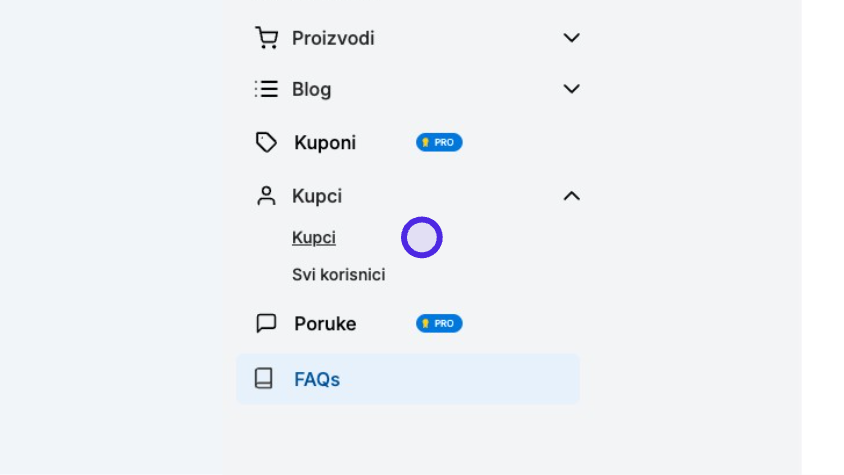Click the PRO badge beside Kuponi
Image resolution: width=844 pixels, height=475 pixels.
click(439, 142)
